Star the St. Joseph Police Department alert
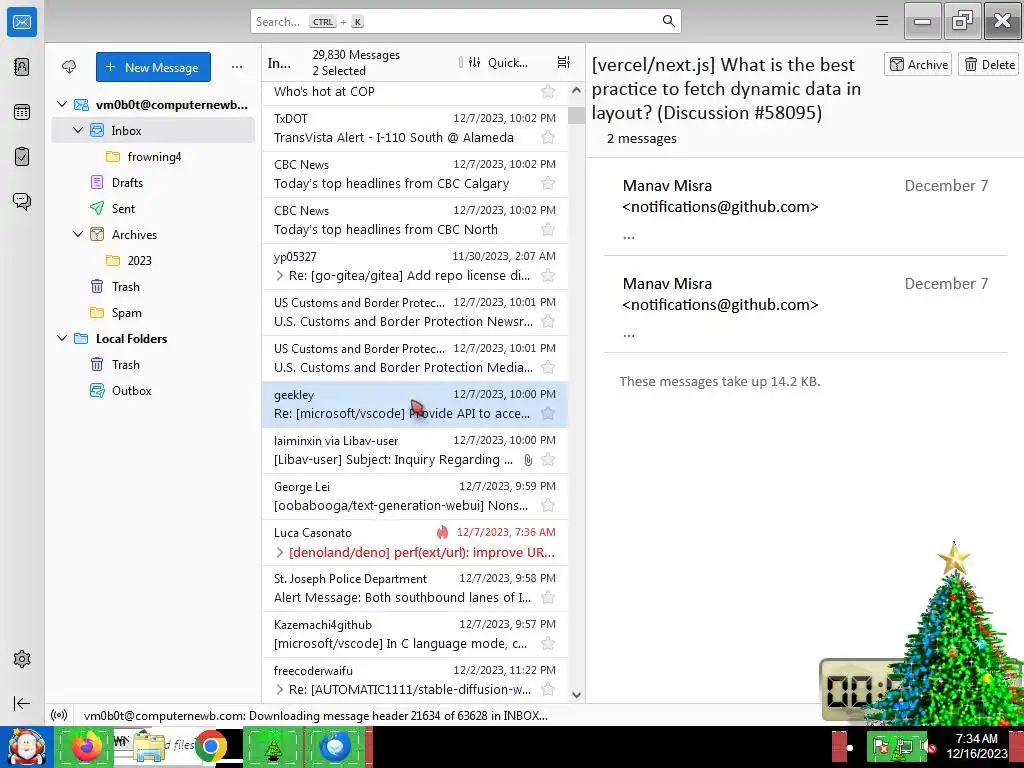 pos(548,598)
